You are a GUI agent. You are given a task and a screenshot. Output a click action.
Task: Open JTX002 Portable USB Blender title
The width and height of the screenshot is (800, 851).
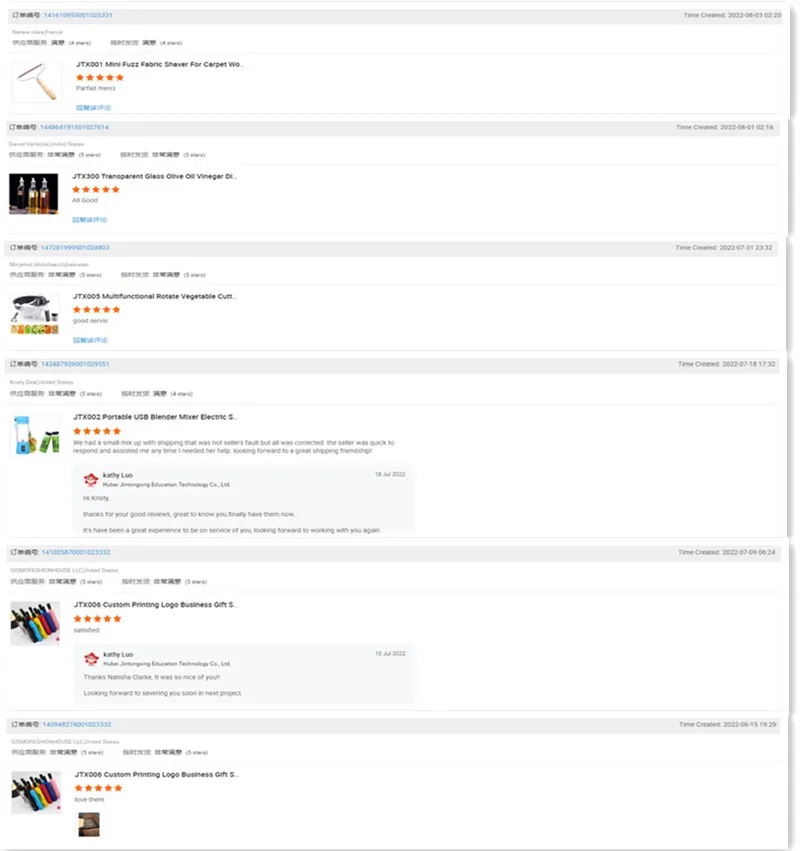[155, 417]
